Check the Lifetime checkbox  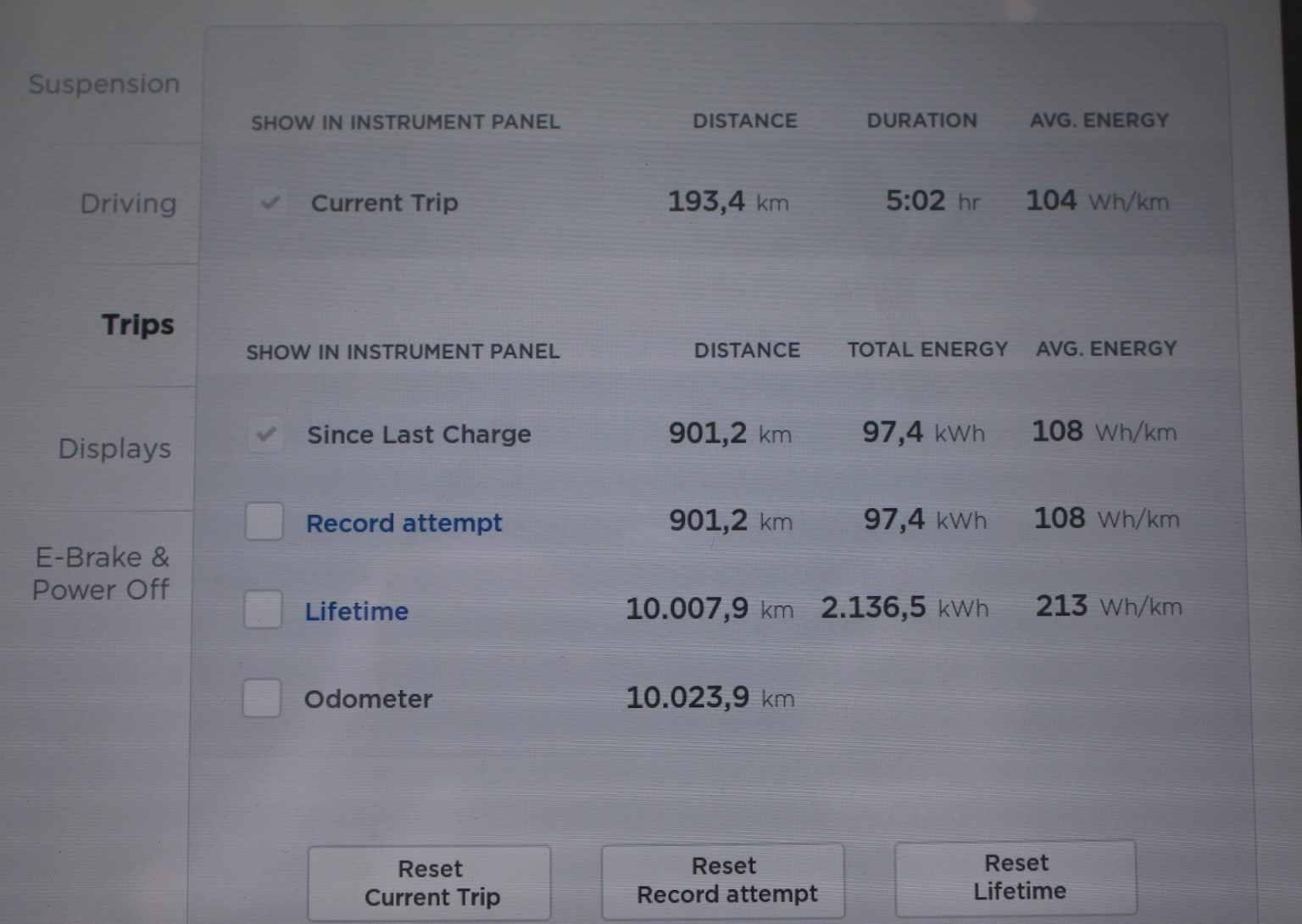[263, 610]
